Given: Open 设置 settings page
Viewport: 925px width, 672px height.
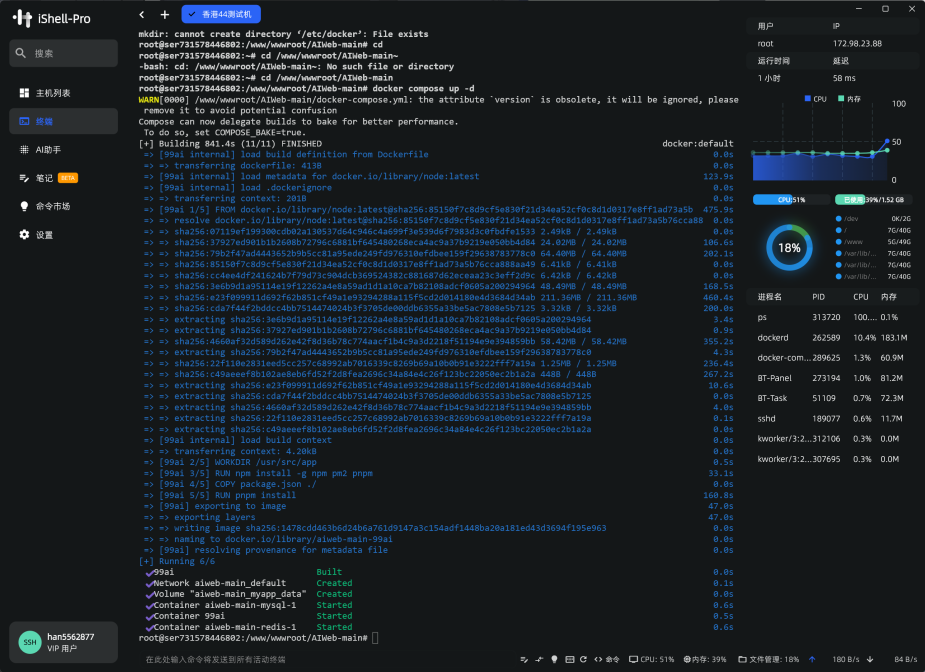Looking at the screenshot, I should pos(64,235).
